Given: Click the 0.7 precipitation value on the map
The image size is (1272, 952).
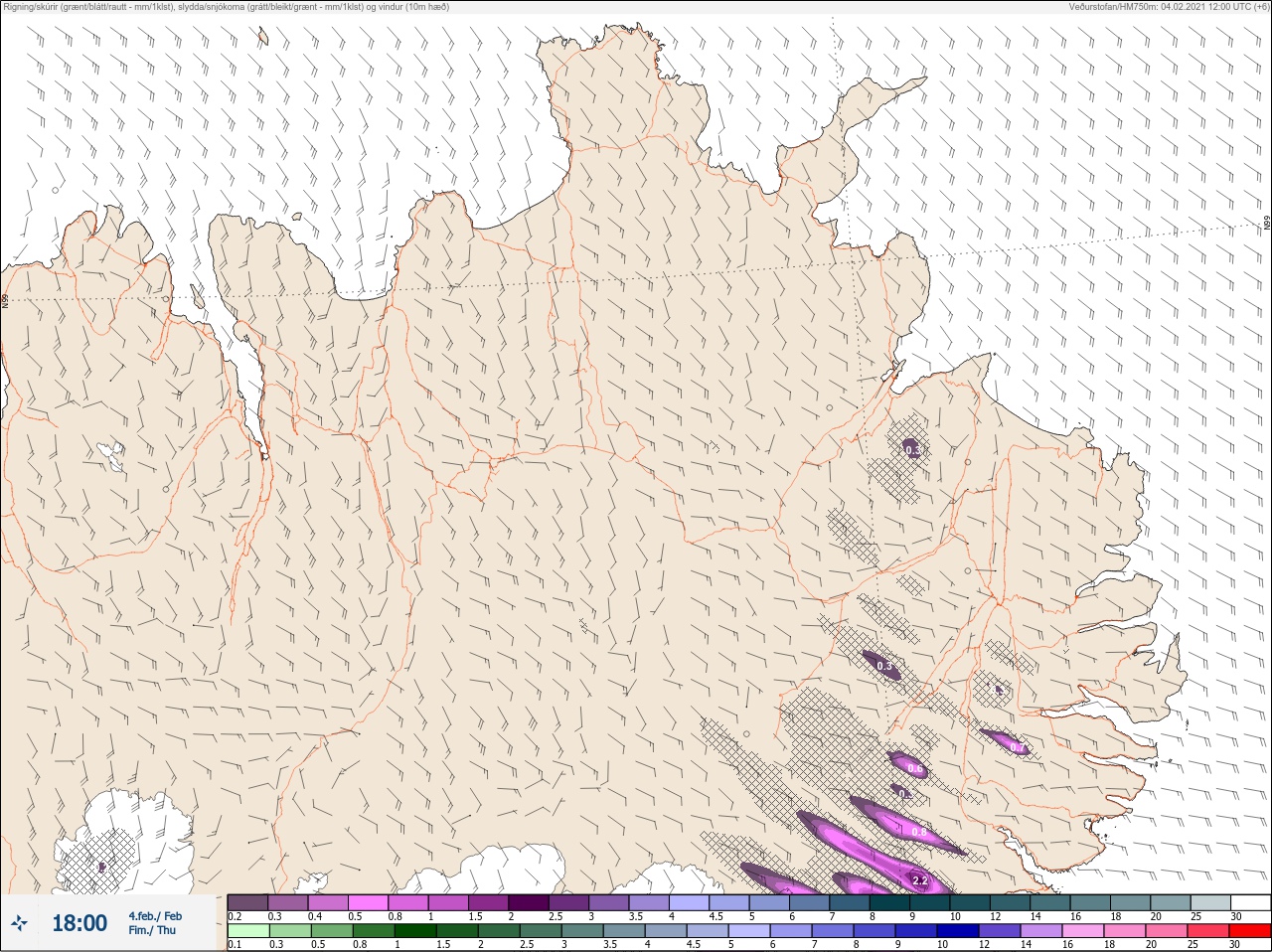Looking at the screenshot, I should click(1017, 747).
